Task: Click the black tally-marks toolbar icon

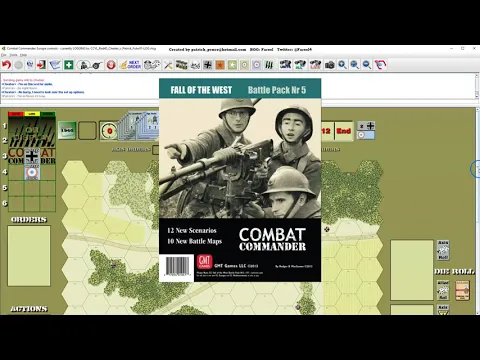Action: coord(269,65)
